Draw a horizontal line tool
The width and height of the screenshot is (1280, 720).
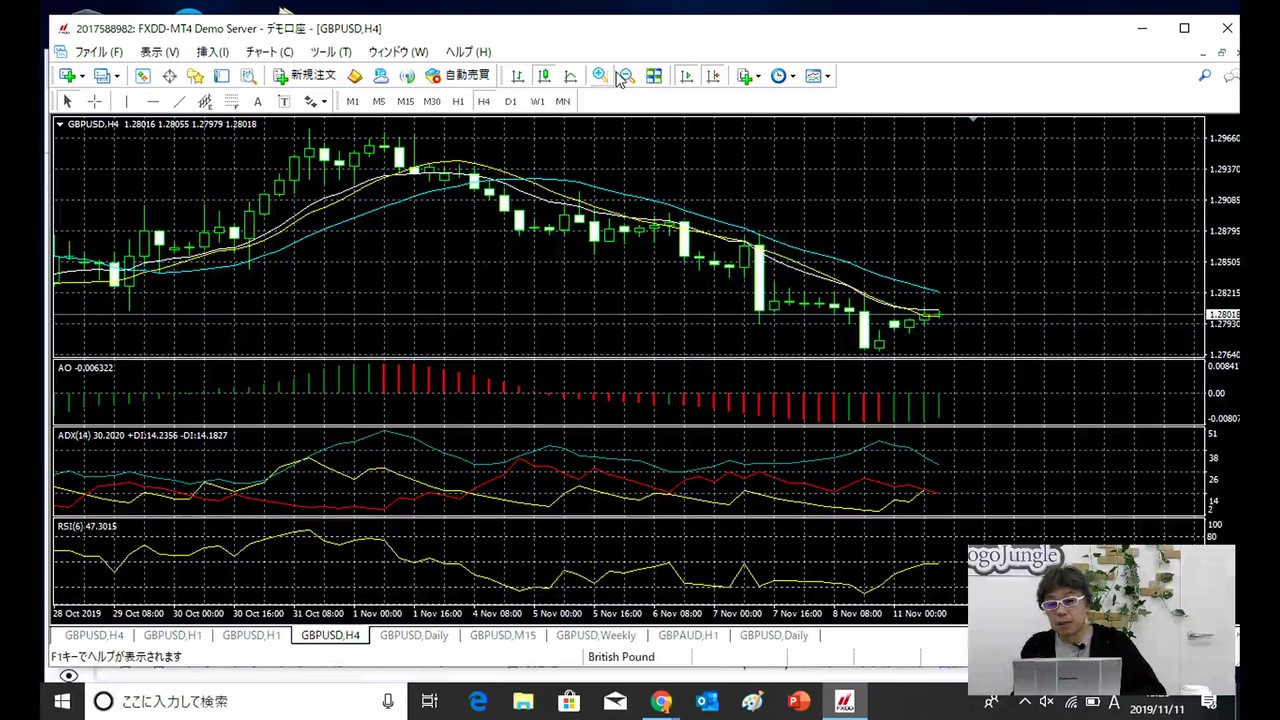point(152,101)
